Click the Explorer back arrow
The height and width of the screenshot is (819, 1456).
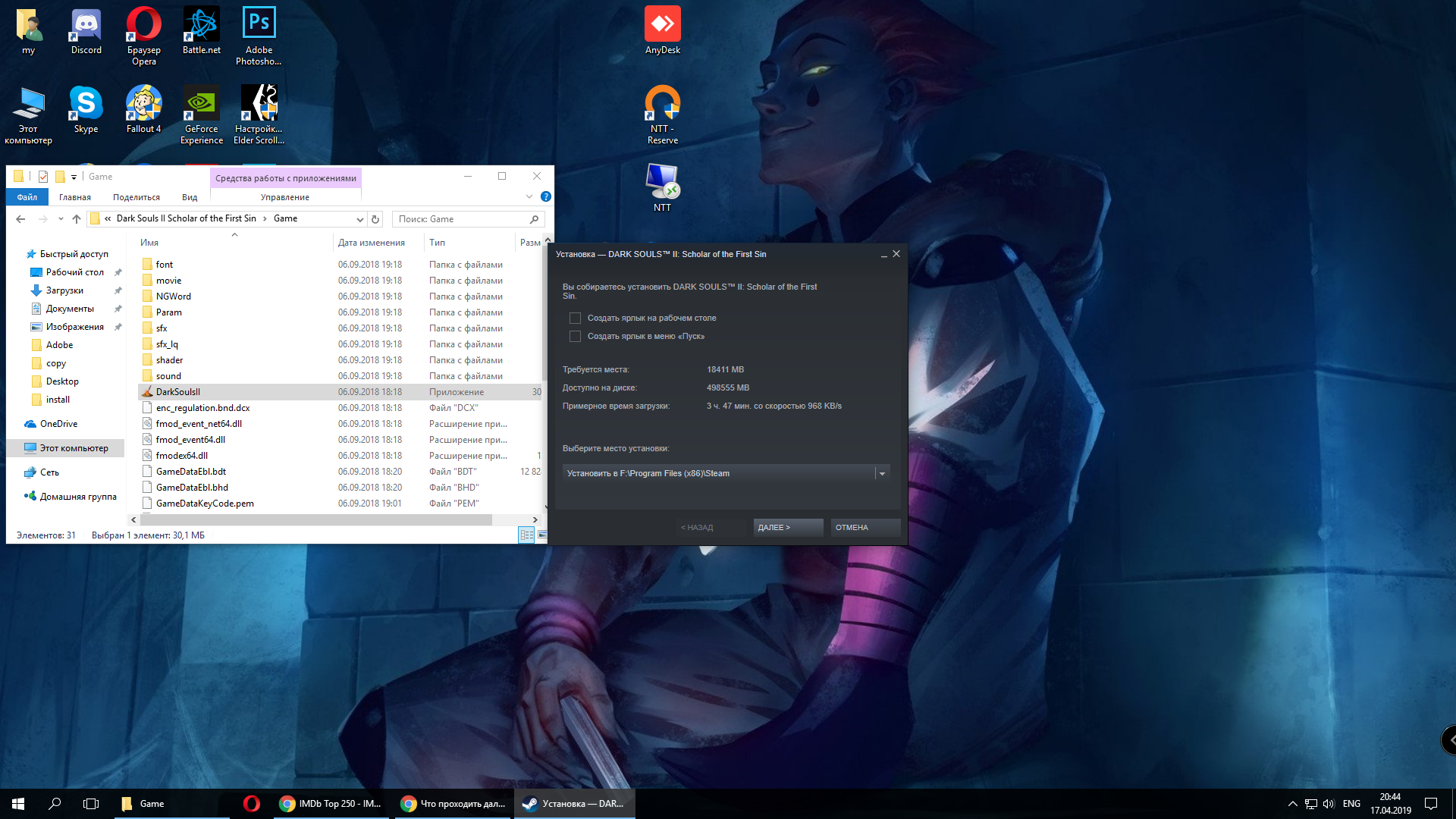20,219
